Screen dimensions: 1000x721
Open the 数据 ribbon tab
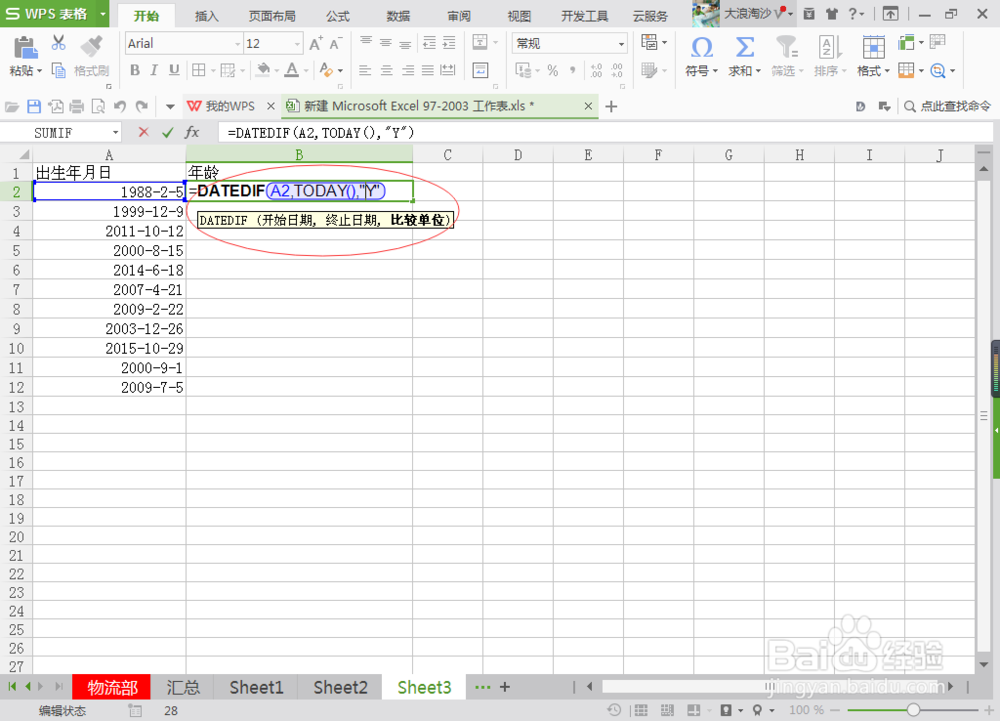398,16
